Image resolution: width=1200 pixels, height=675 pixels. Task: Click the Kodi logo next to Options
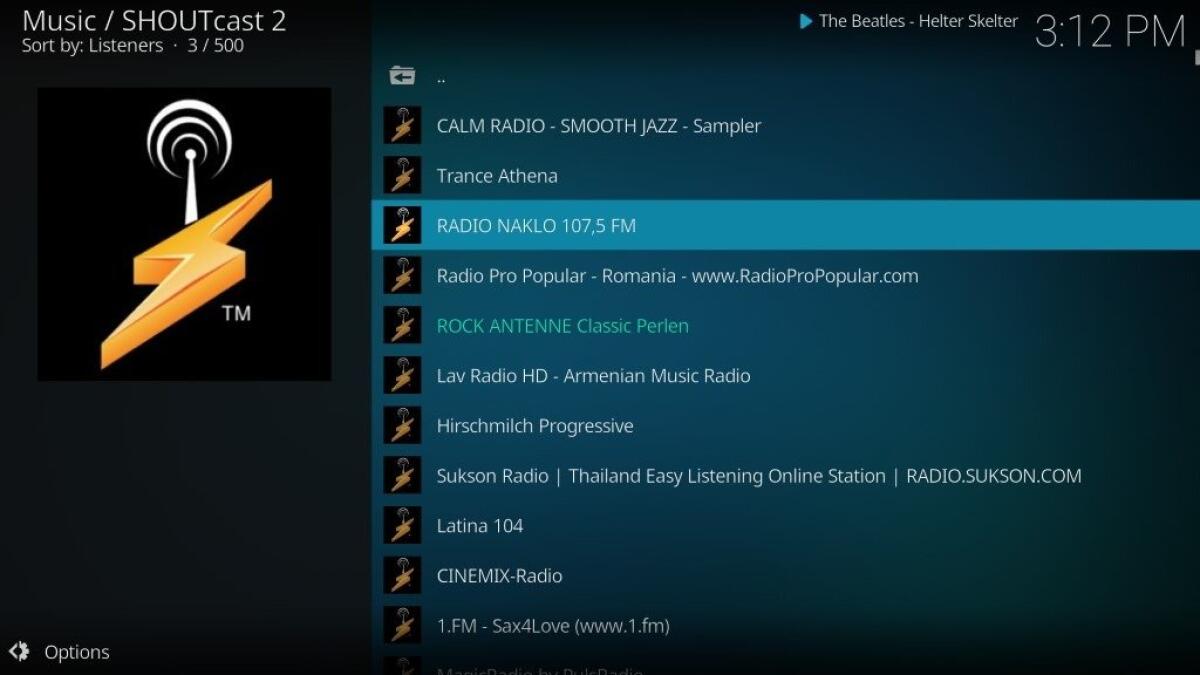(19, 651)
